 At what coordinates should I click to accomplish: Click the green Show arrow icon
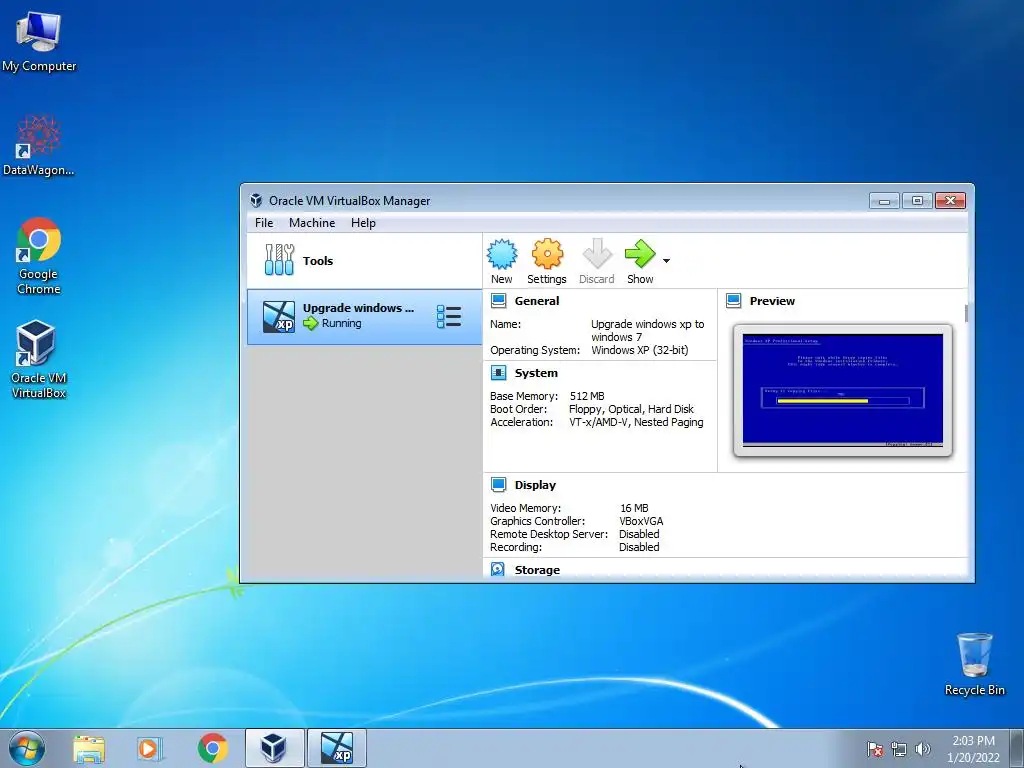click(640, 253)
